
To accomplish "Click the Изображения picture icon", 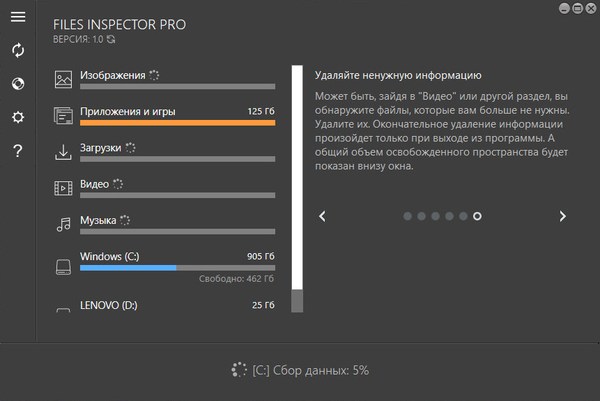I will [x=63, y=78].
